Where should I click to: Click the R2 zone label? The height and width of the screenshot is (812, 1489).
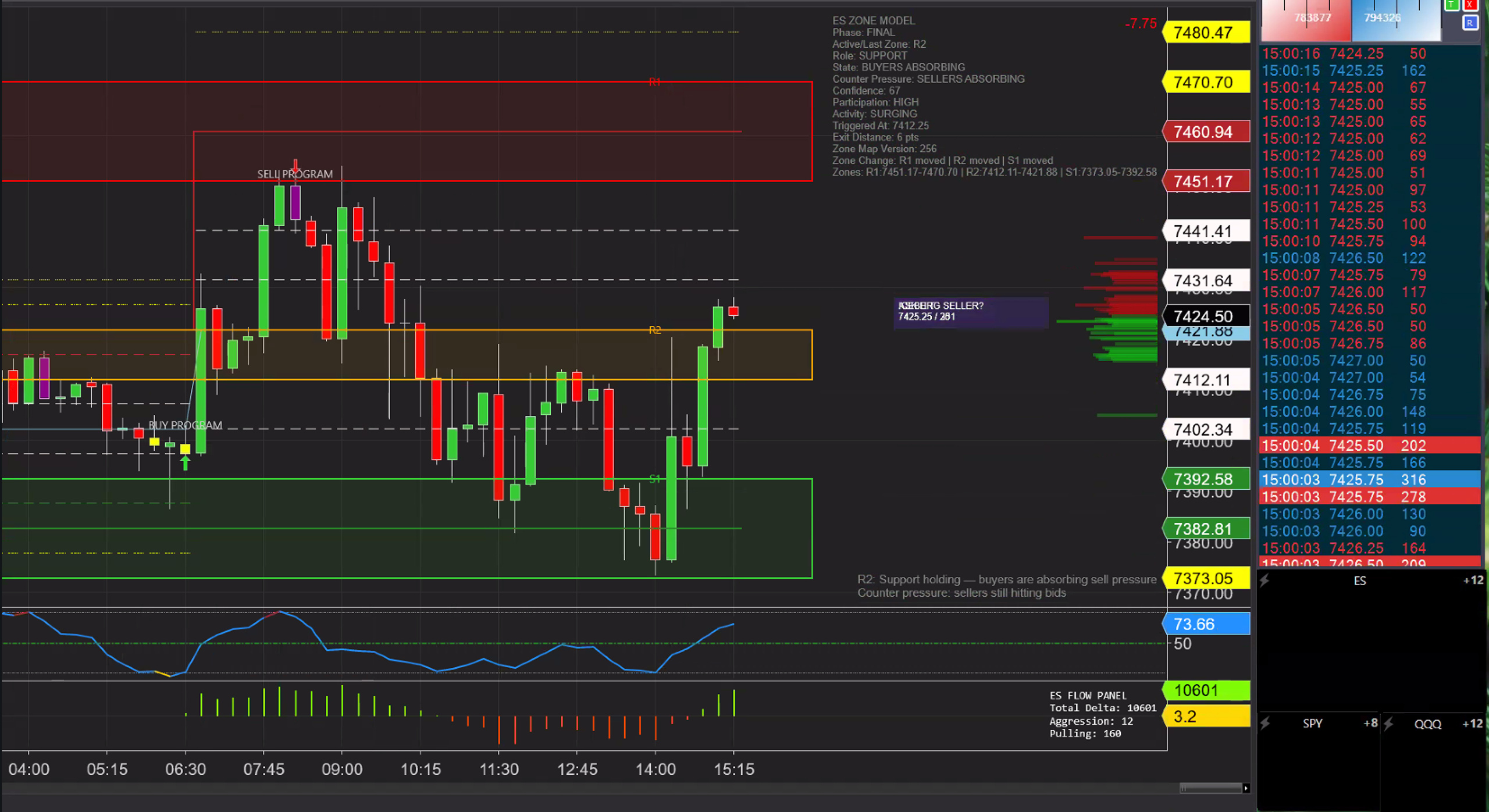click(x=655, y=330)
